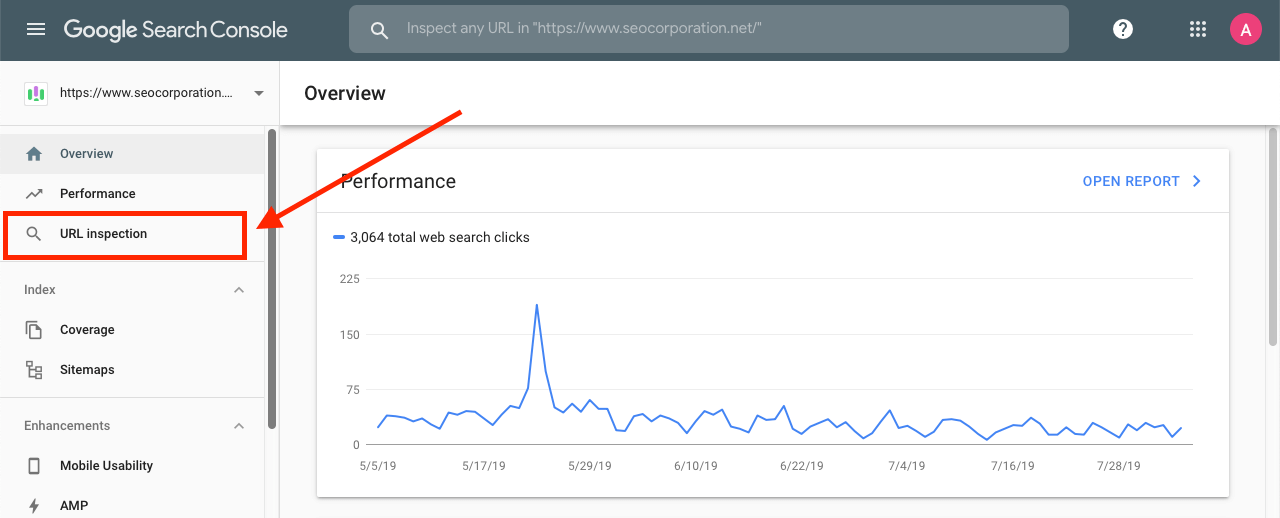Open the hamburger main menu
The width and height of the screenshot is (1280, 518).
(x=36, y=29)
